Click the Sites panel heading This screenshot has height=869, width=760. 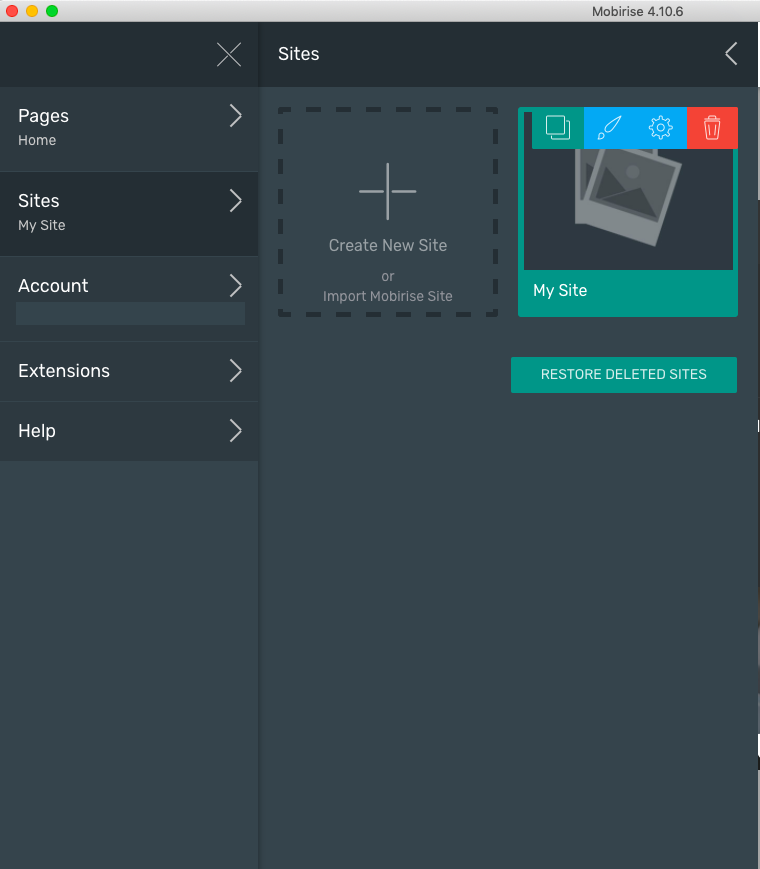[298, 54]
